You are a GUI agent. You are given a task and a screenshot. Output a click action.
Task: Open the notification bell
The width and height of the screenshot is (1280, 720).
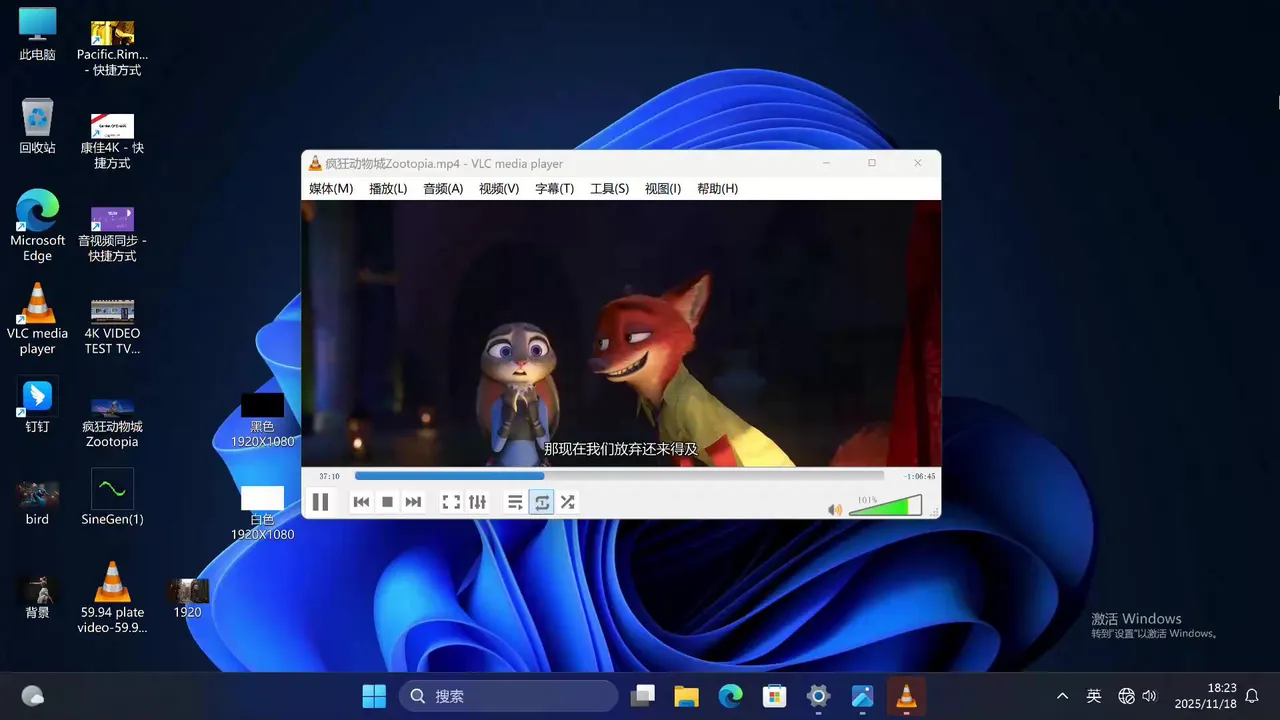point(1252,696)
